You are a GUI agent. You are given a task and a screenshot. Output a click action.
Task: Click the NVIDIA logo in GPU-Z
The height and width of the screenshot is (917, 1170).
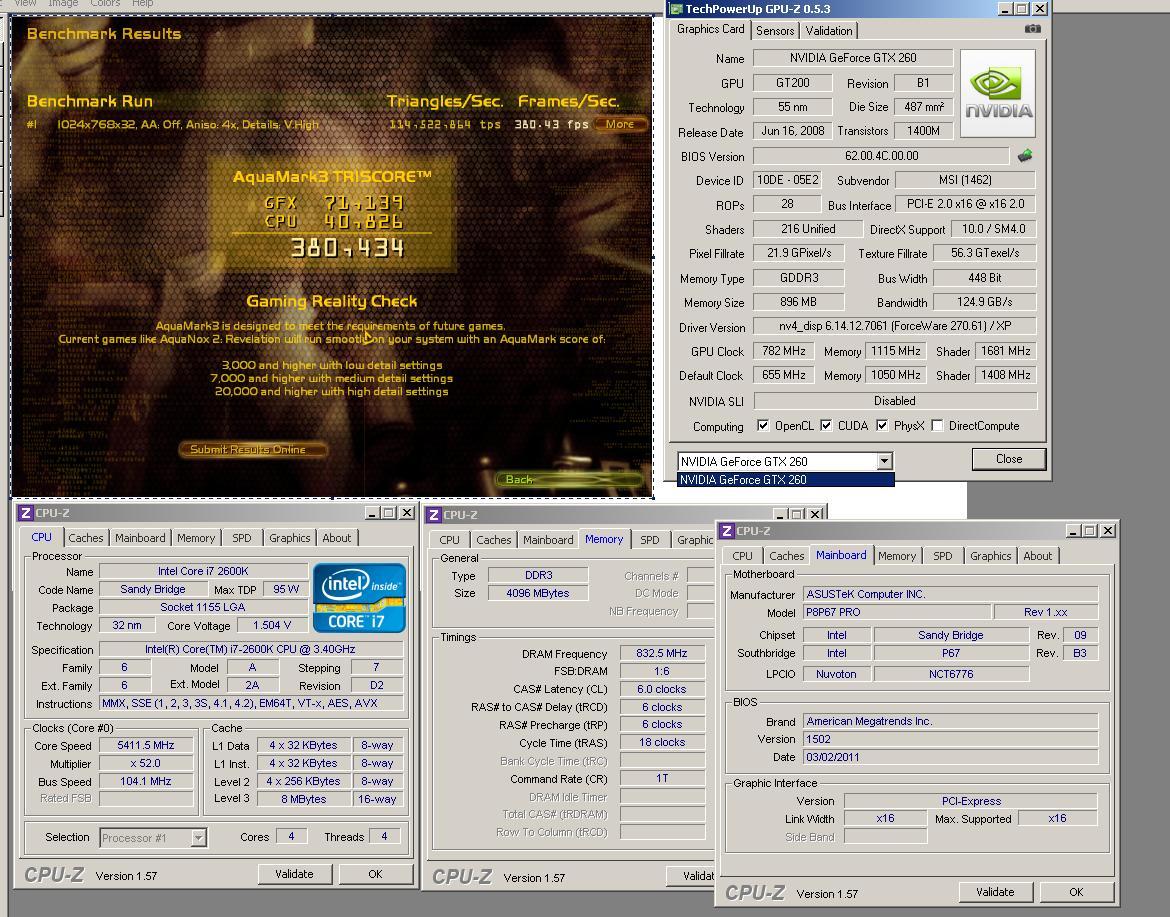pyautogui.click(x=998, y=93)
